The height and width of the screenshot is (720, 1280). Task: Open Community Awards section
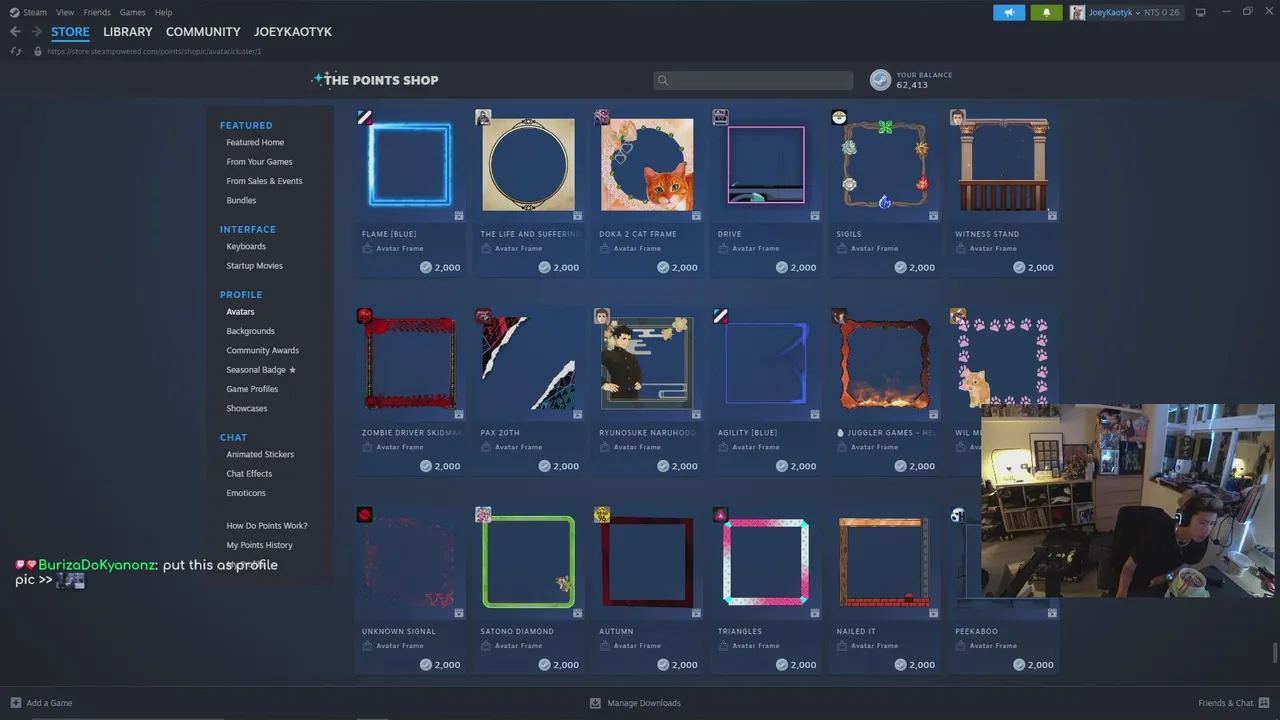[x=262, y=350]
